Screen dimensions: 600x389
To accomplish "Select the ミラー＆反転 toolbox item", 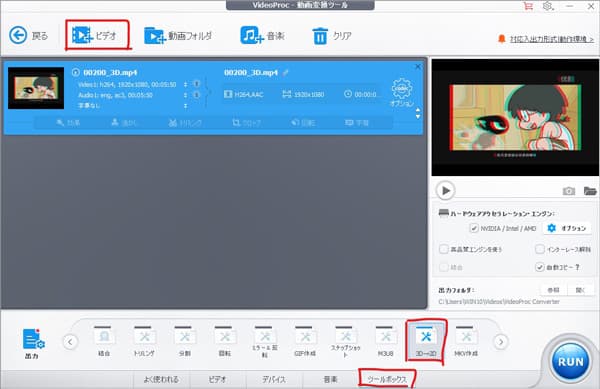I will 265,342.
